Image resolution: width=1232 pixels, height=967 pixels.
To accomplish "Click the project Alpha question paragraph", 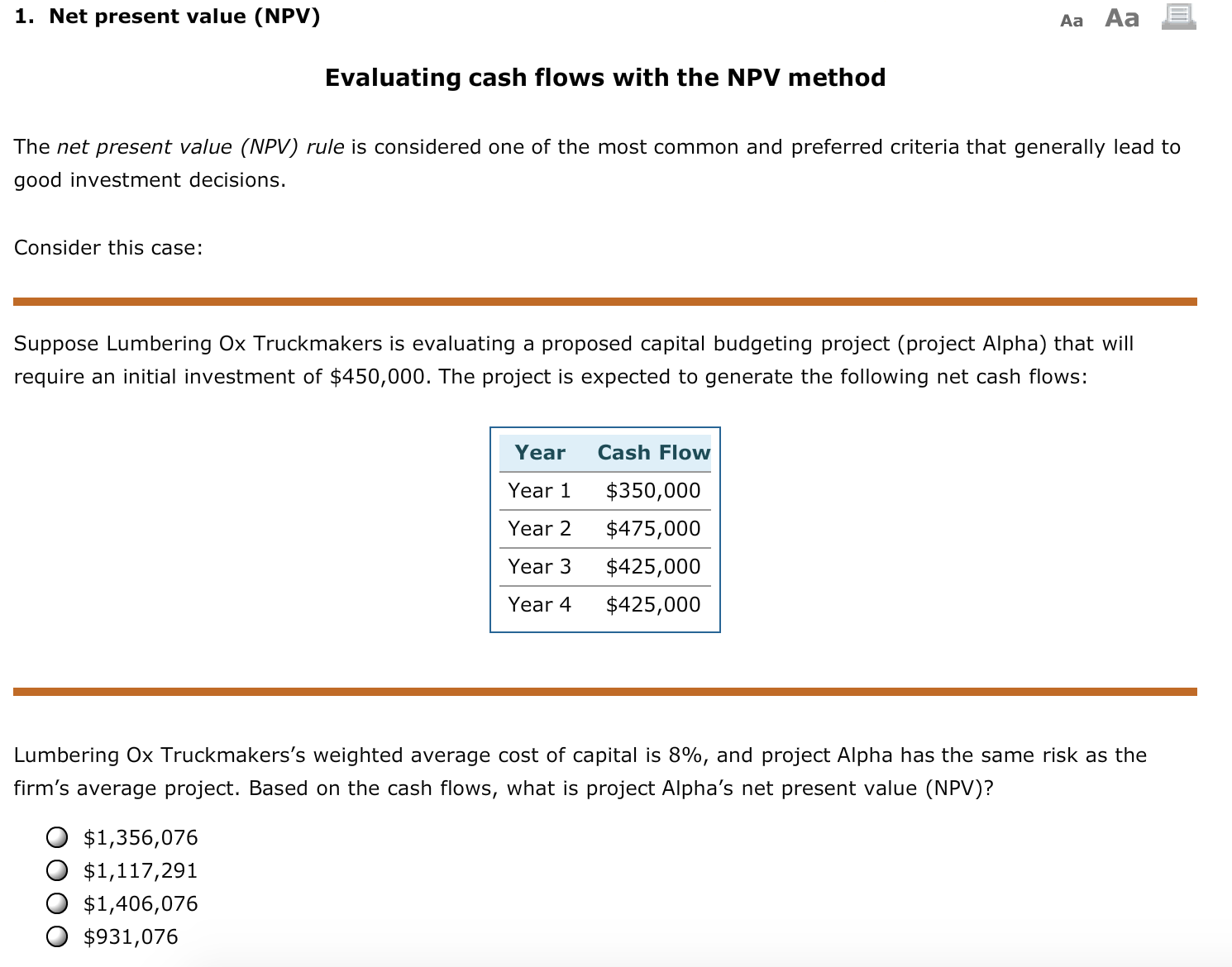I will (x=579, y=771).
